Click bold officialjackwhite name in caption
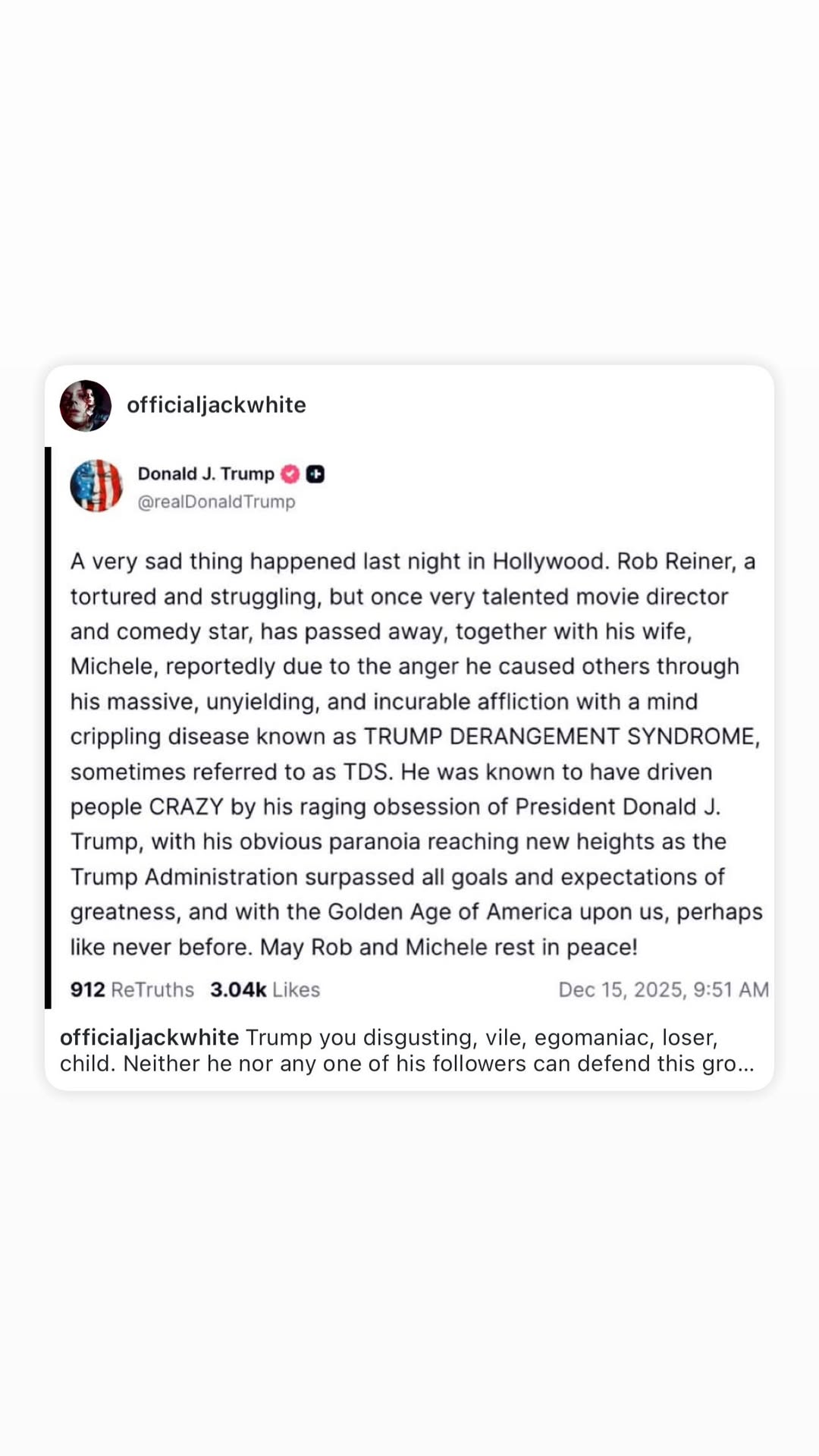The width and height of the screenshot is (819, 1456). (x=149, y=1037)
